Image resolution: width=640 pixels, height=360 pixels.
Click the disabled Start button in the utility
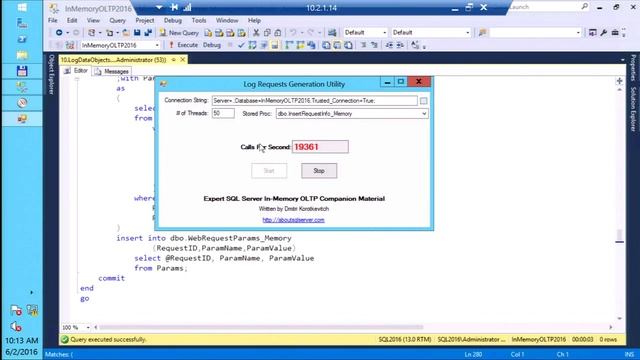coord(269,171)
